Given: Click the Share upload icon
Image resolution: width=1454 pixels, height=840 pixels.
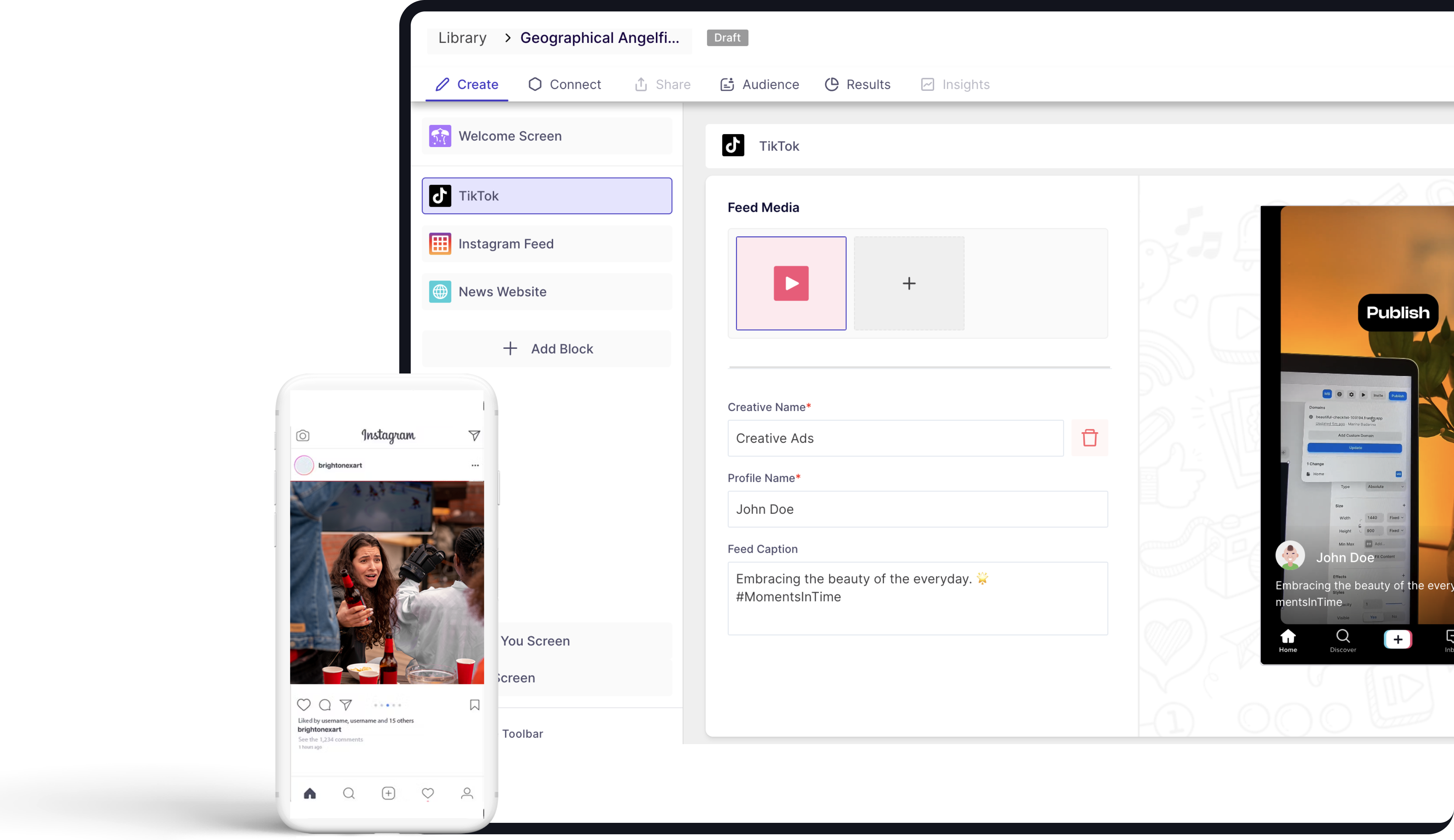Looking at the screenshot, I should [641, 84].
